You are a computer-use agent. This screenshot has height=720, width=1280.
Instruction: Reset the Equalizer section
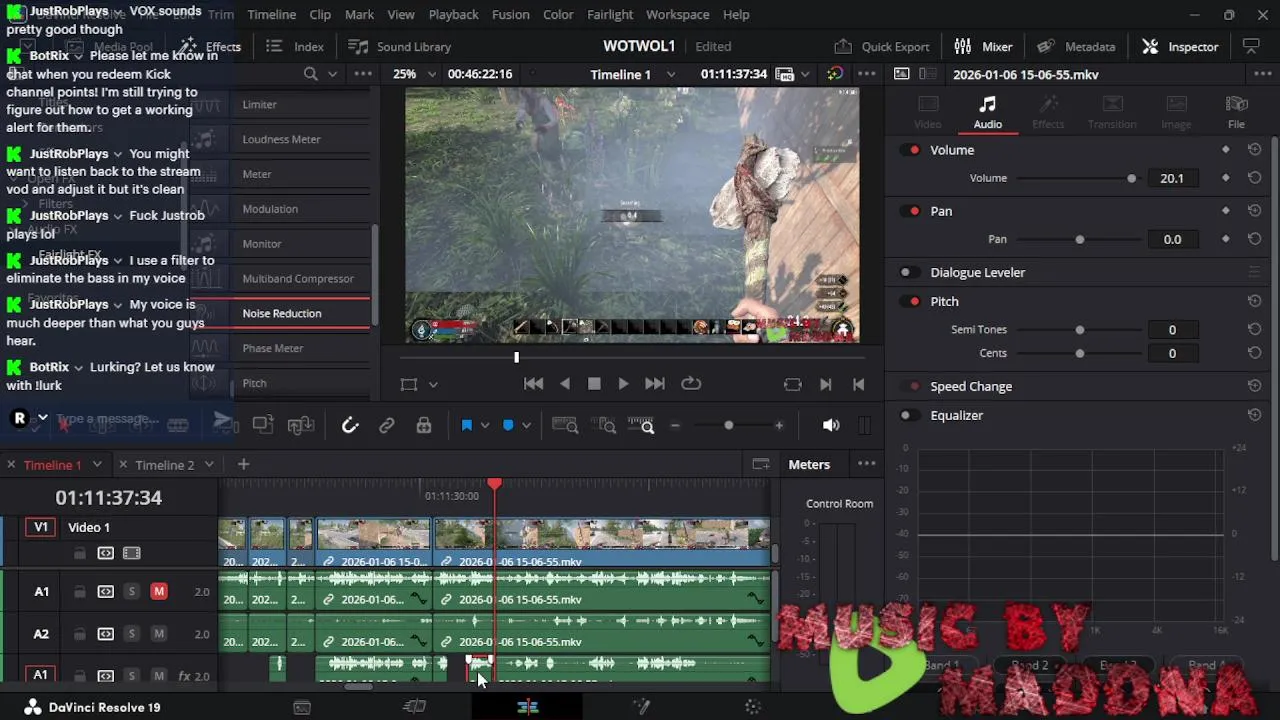click(x=1254, y=415)
